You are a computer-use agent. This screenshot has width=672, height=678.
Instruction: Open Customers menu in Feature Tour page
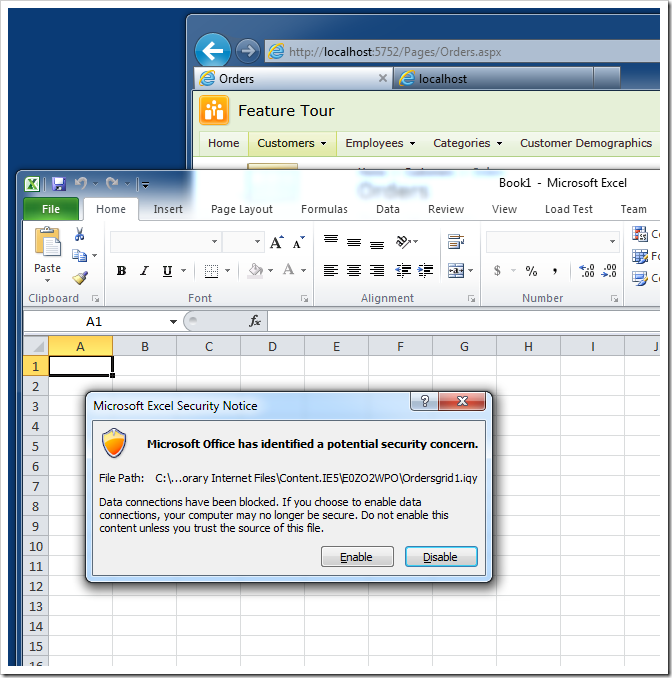292,143
